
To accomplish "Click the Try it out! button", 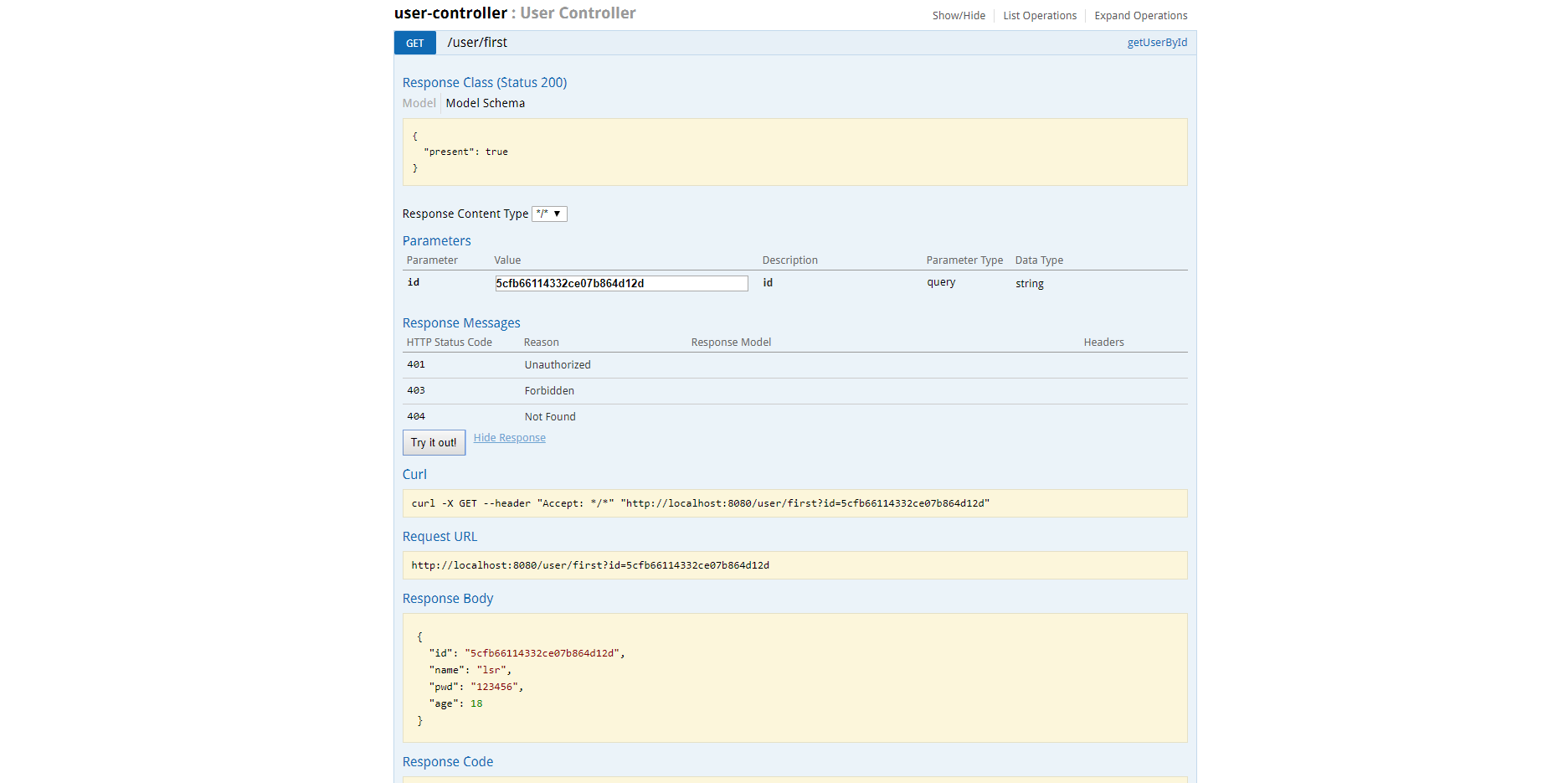I will pos(434,442).
